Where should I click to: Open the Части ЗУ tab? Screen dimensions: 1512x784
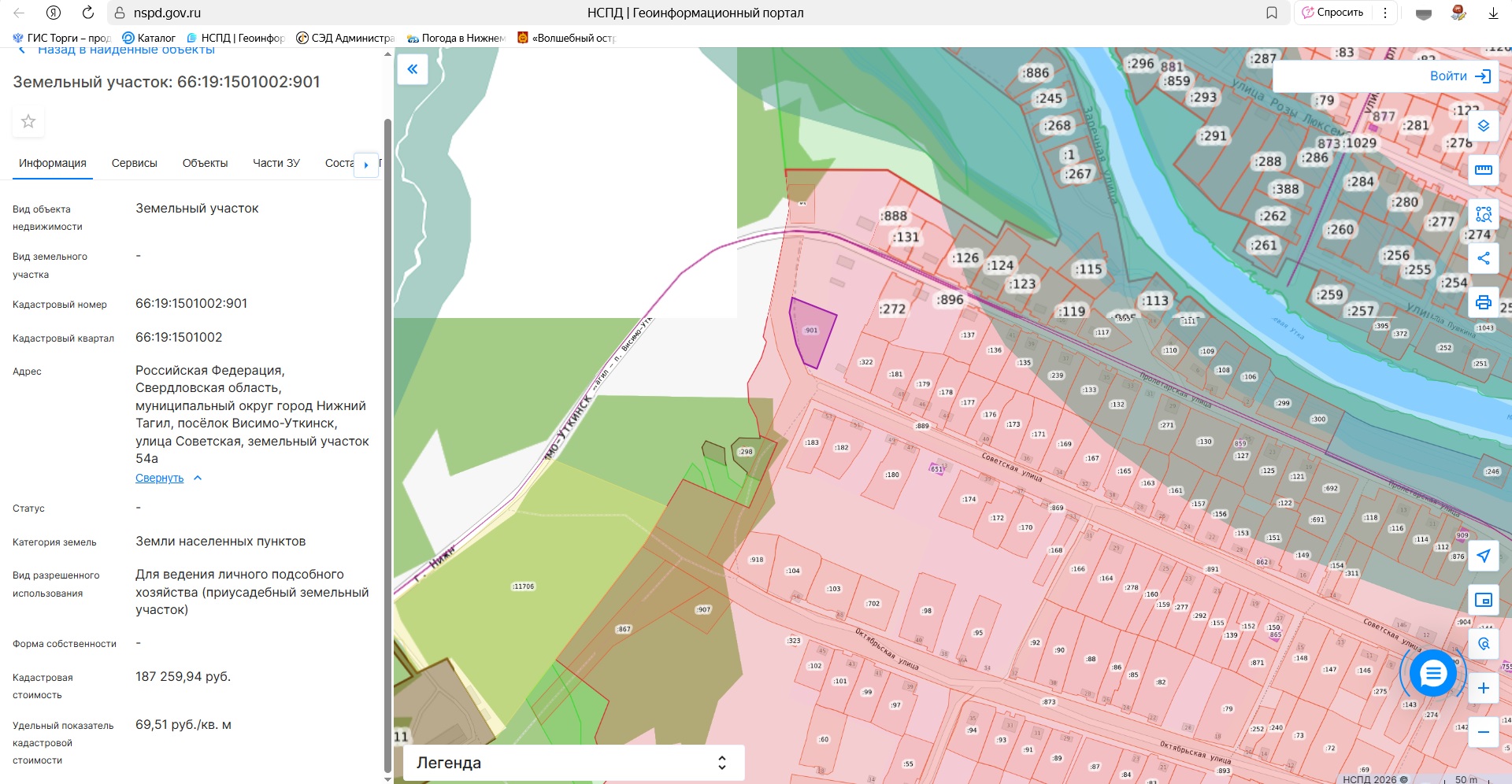pyautogui.click(x=276, y=163)
